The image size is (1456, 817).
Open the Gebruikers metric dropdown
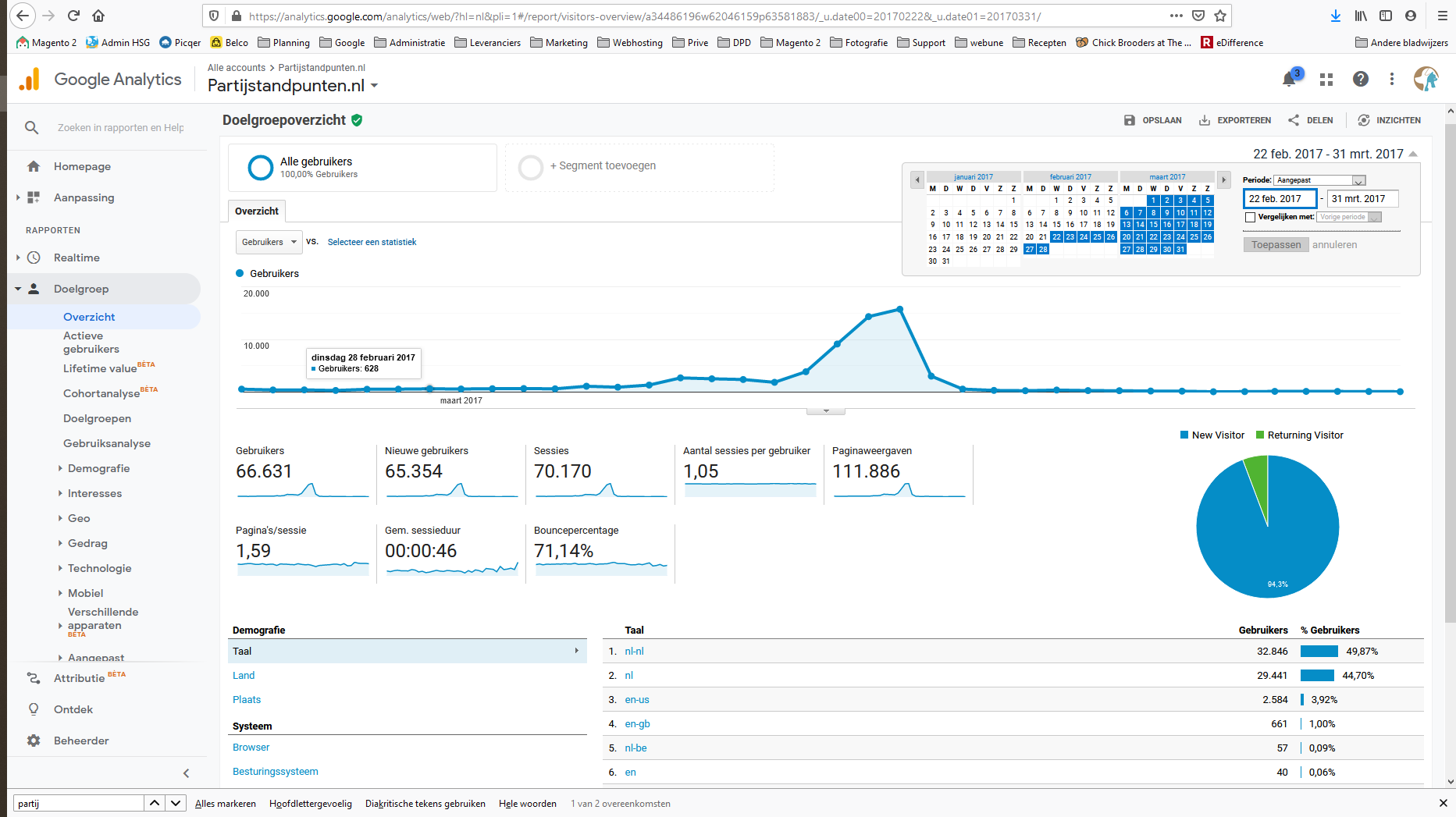[269, 242]
